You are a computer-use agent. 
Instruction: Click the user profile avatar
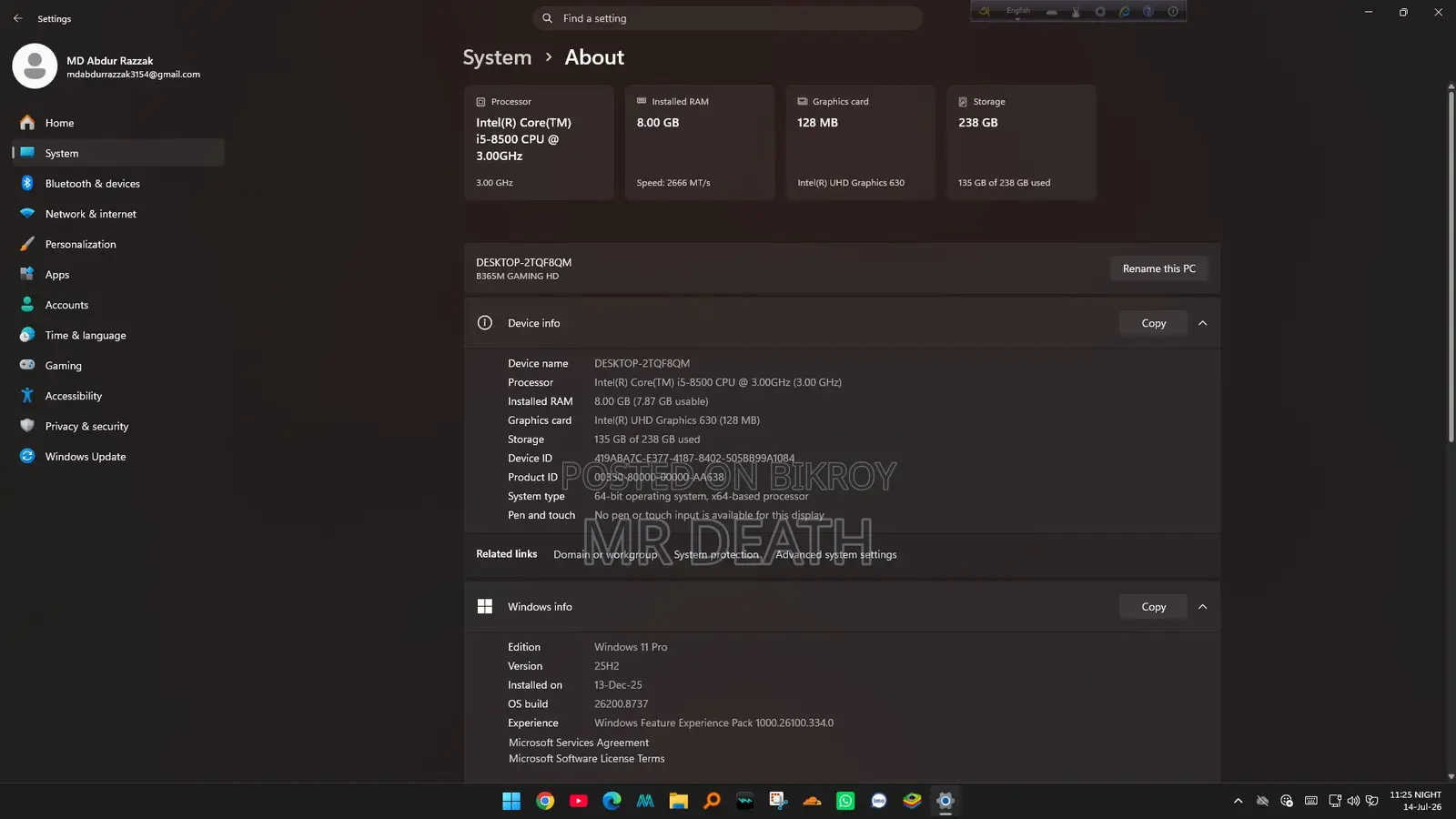point(35,66)
